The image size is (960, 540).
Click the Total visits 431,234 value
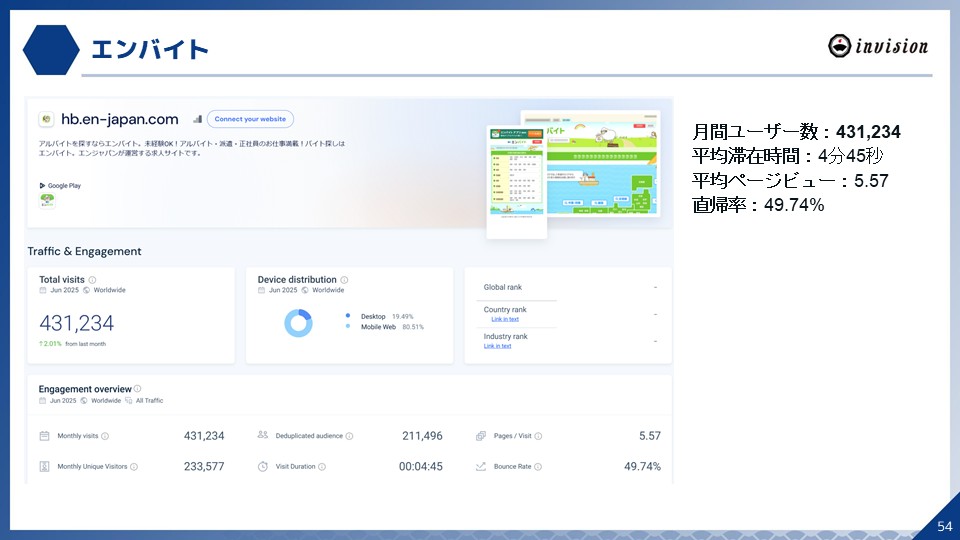pos(77,323)
